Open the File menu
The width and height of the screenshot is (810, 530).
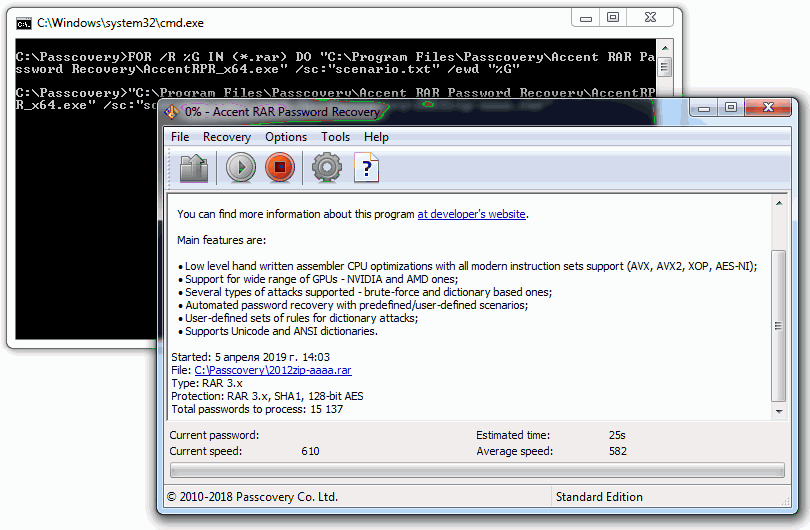[180, 137]
